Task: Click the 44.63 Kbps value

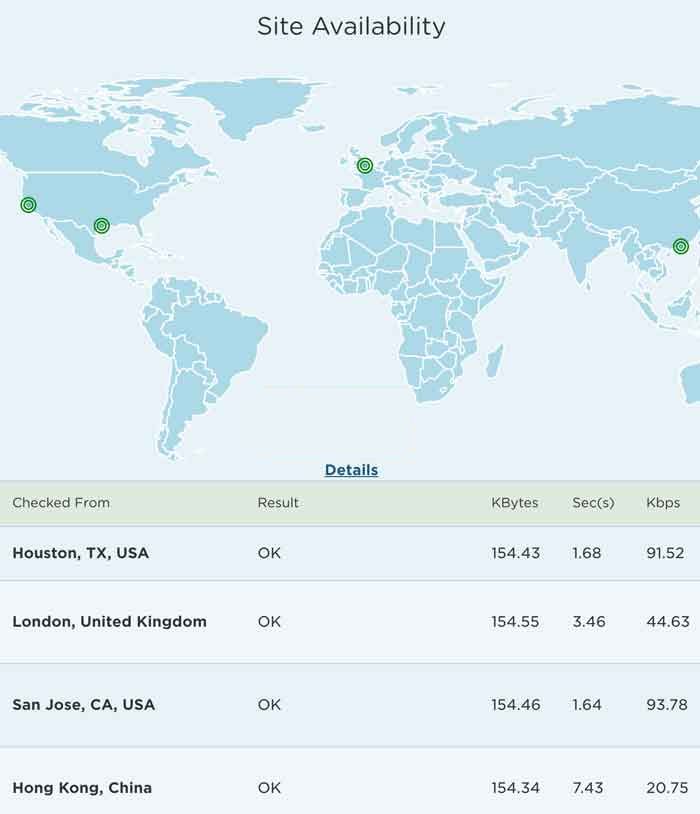Action: click(668, 621)
